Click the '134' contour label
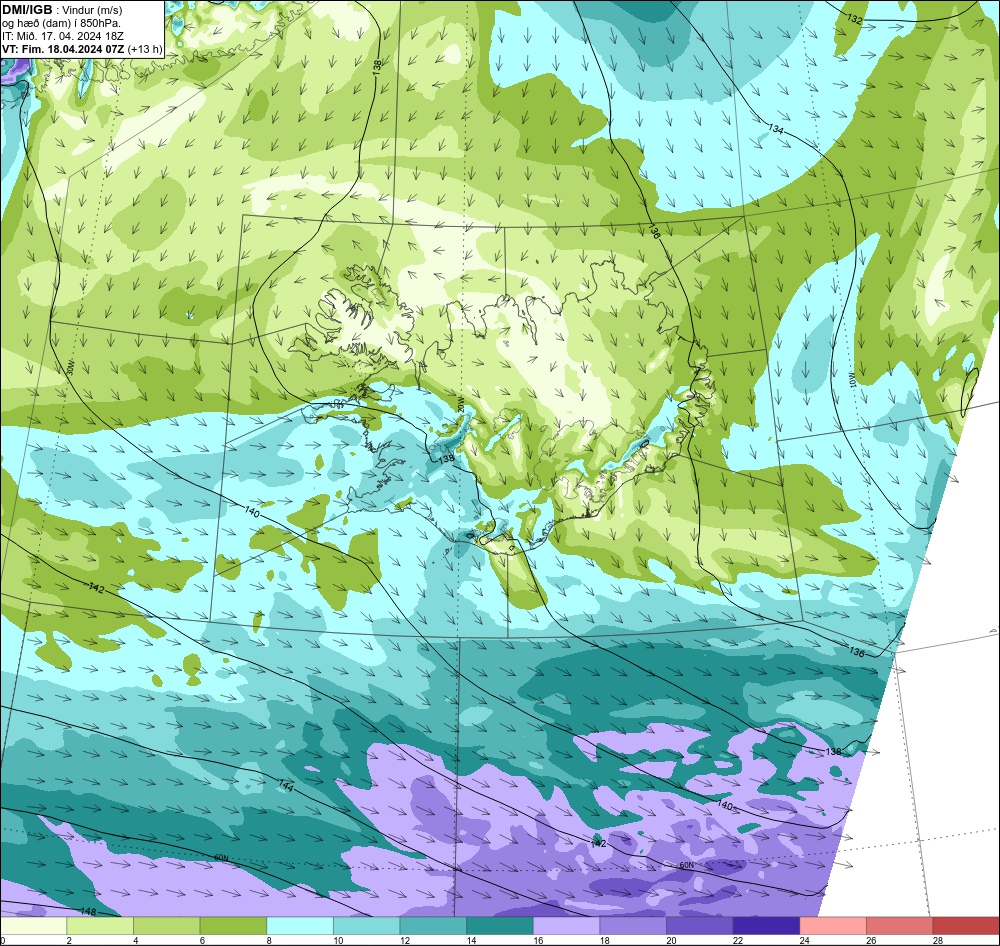 click(x=775, y=129)
